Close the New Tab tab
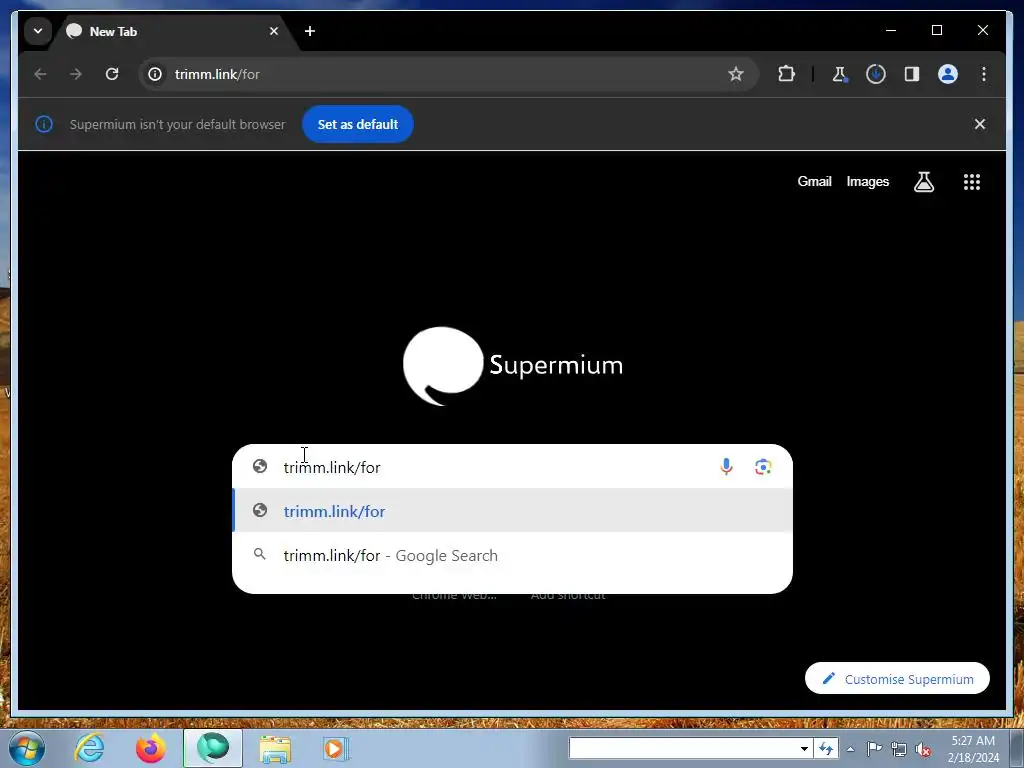This screenshot has height=768, width=1024. click(274, 31)
